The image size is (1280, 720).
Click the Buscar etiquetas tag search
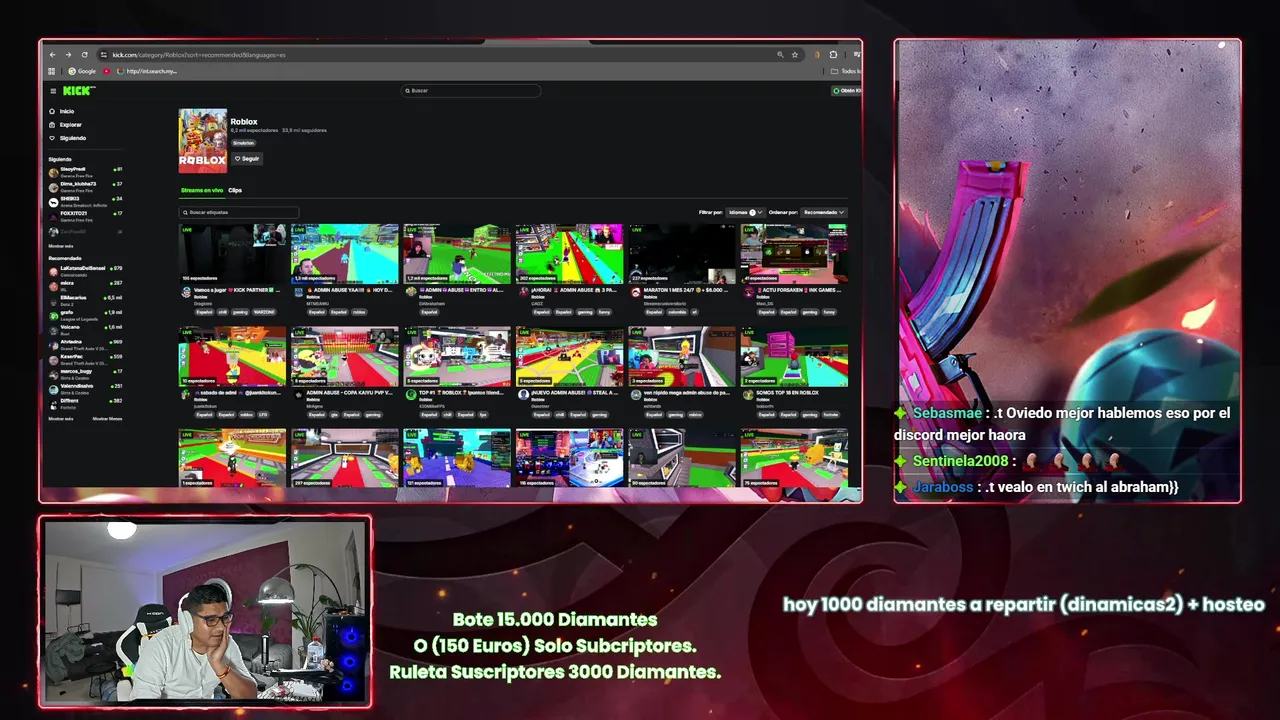[x=239, y=212]
